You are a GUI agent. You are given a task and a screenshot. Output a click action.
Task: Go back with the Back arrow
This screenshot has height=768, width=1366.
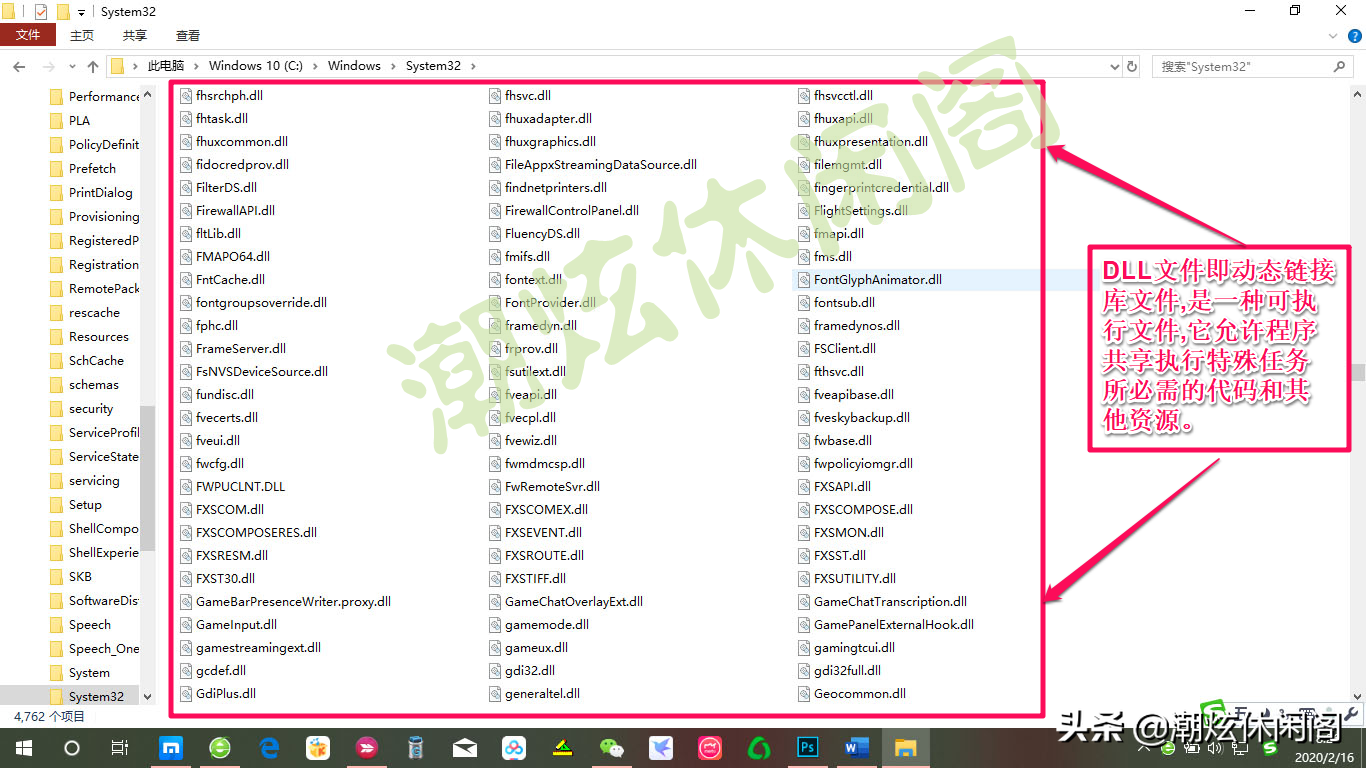click(19, 66)
